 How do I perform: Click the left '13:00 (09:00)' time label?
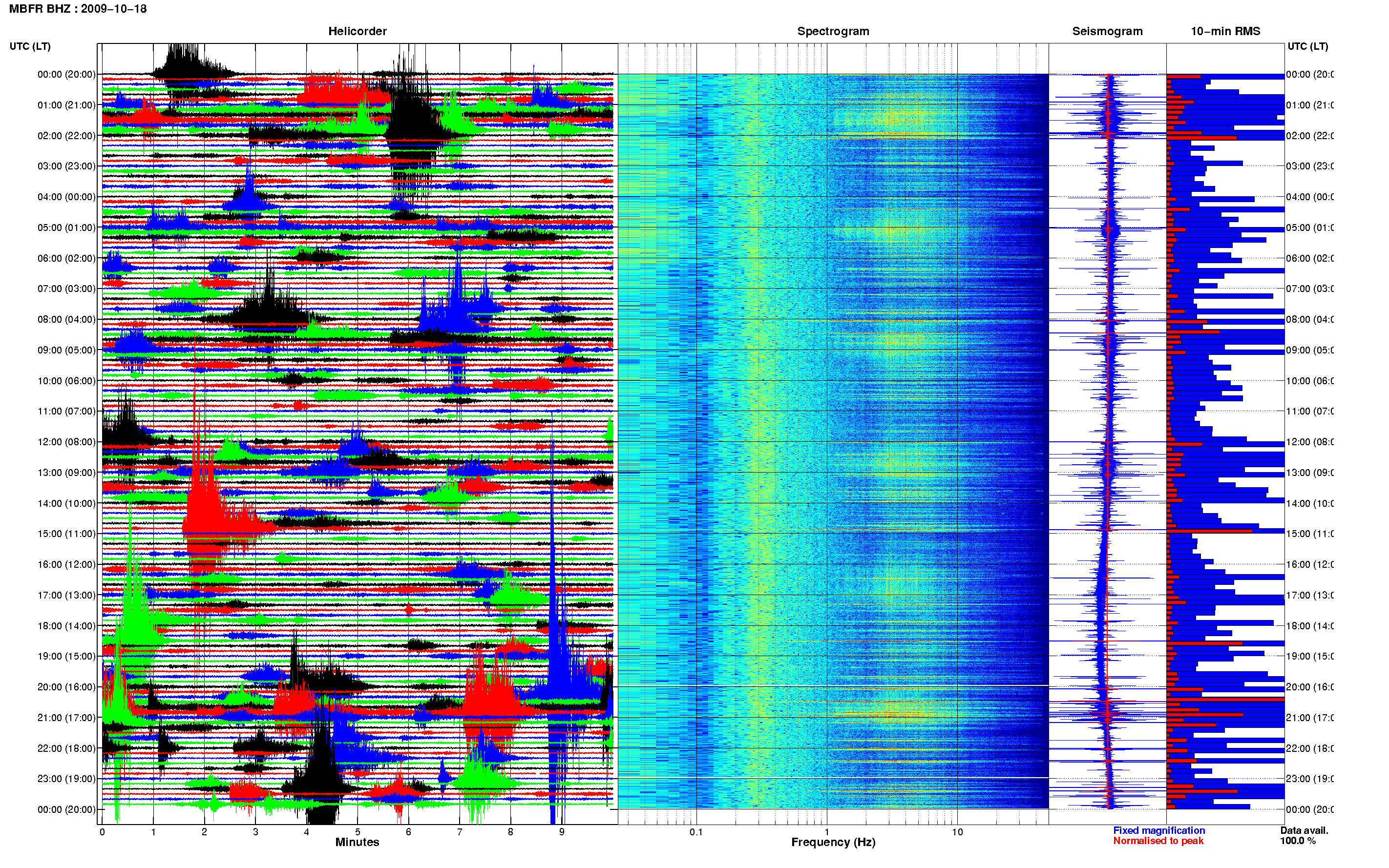pyautogui.click(x=66, y=473)
